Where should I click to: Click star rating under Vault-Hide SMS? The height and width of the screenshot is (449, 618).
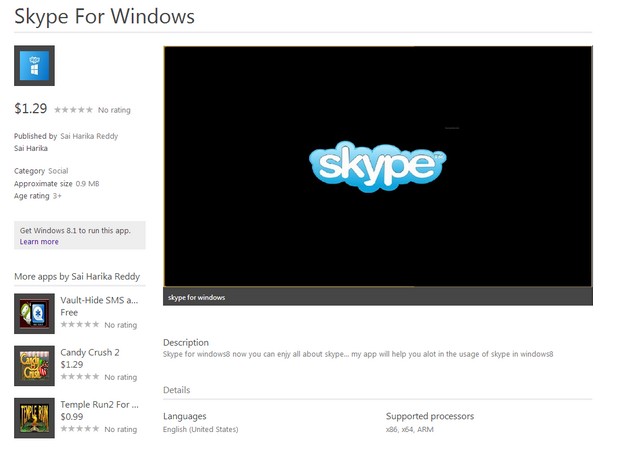click(80, 324)
